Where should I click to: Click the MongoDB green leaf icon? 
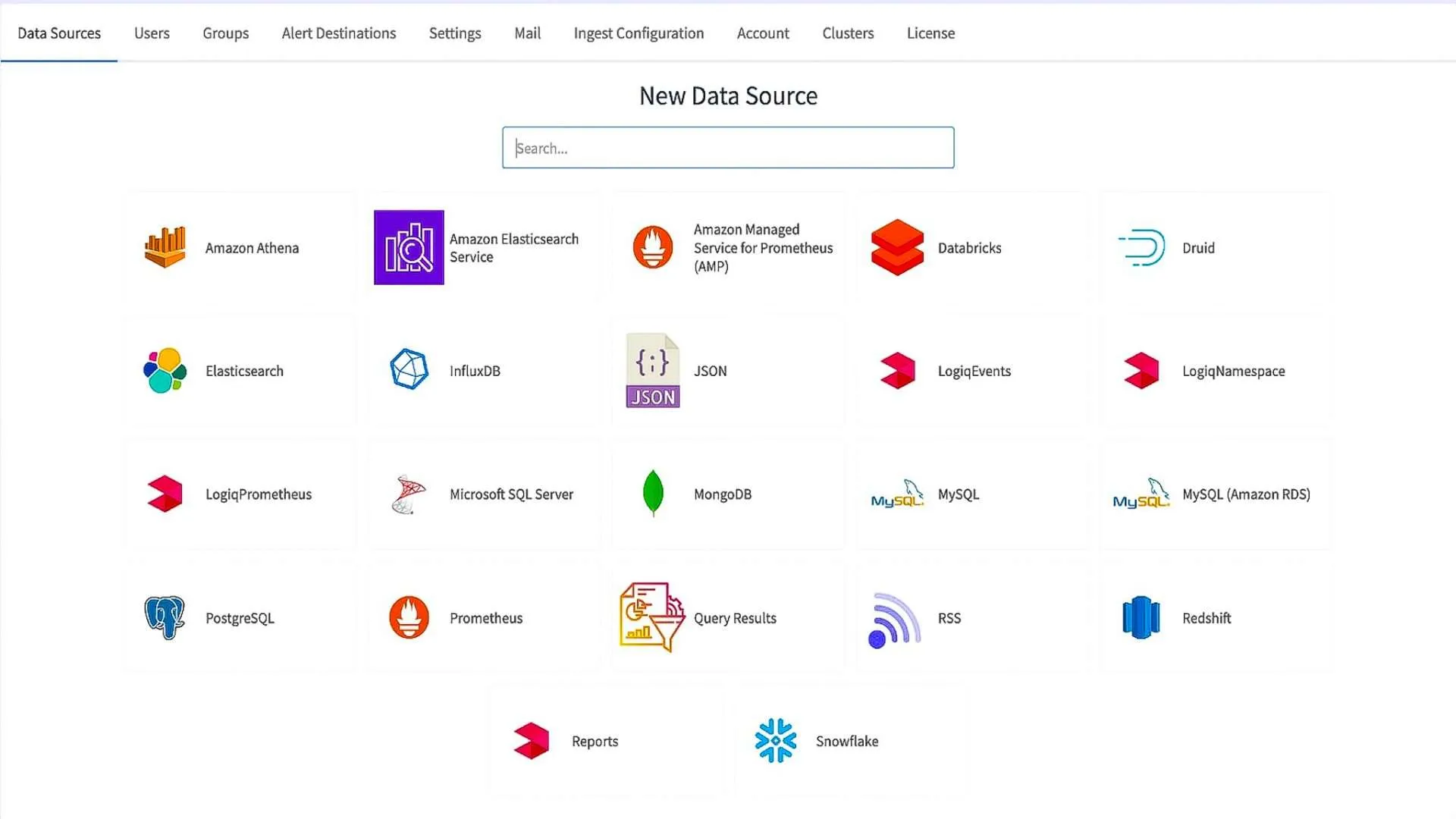coord(653,494)
